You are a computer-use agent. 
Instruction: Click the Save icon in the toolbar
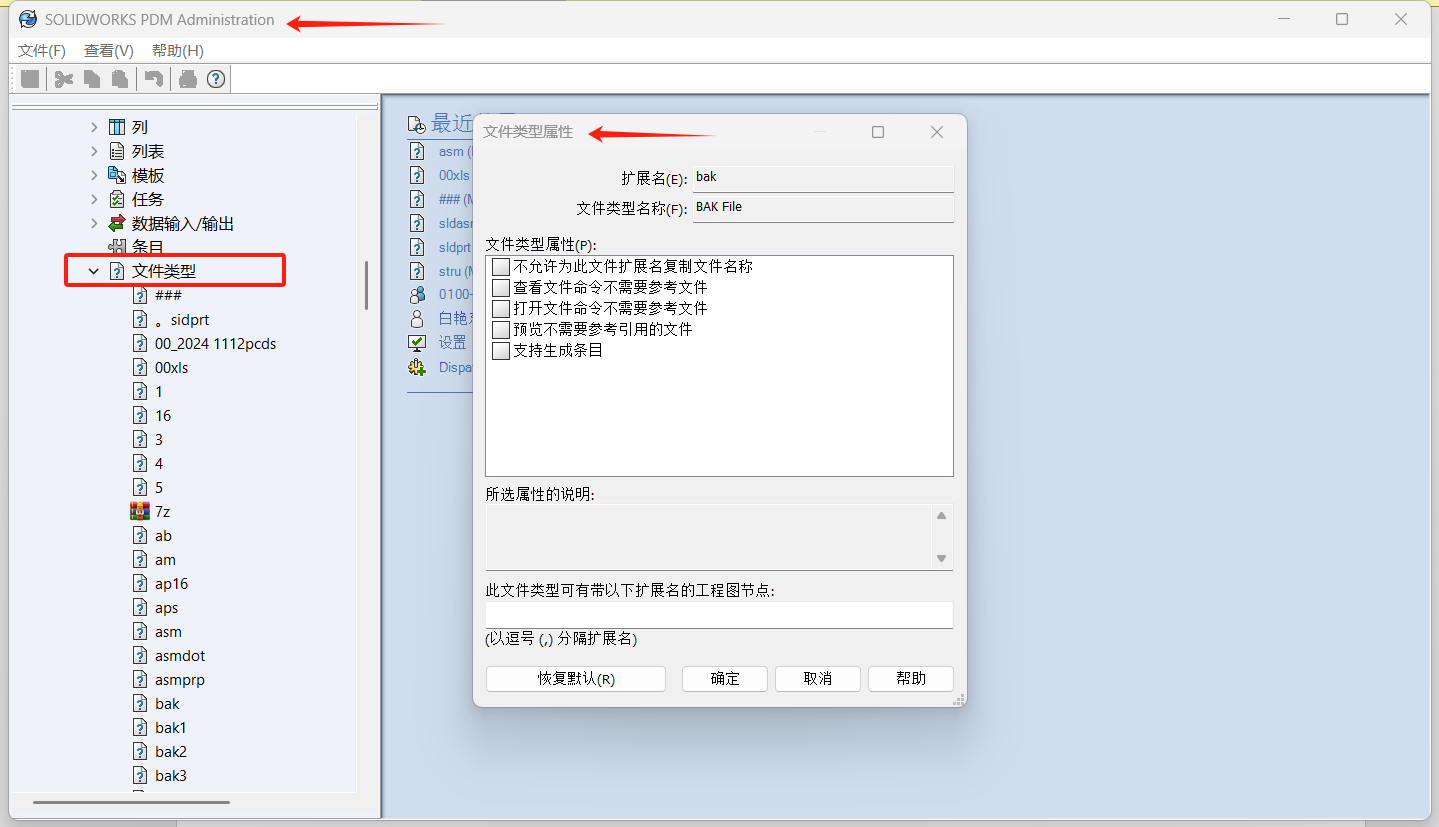[30, 79]
